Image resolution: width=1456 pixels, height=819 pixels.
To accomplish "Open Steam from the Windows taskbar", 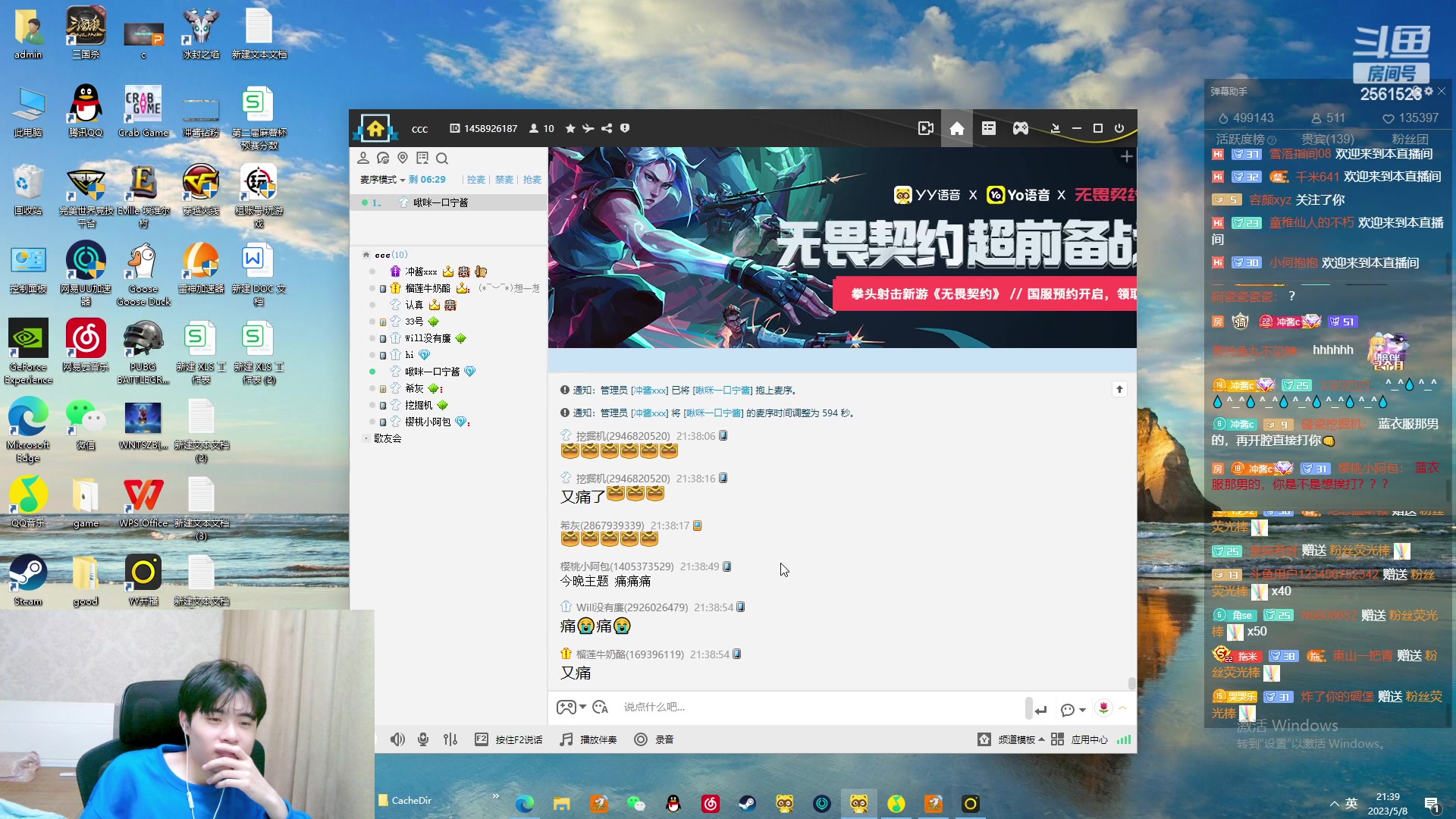I will pyautogui.click(x=747, y=804).
